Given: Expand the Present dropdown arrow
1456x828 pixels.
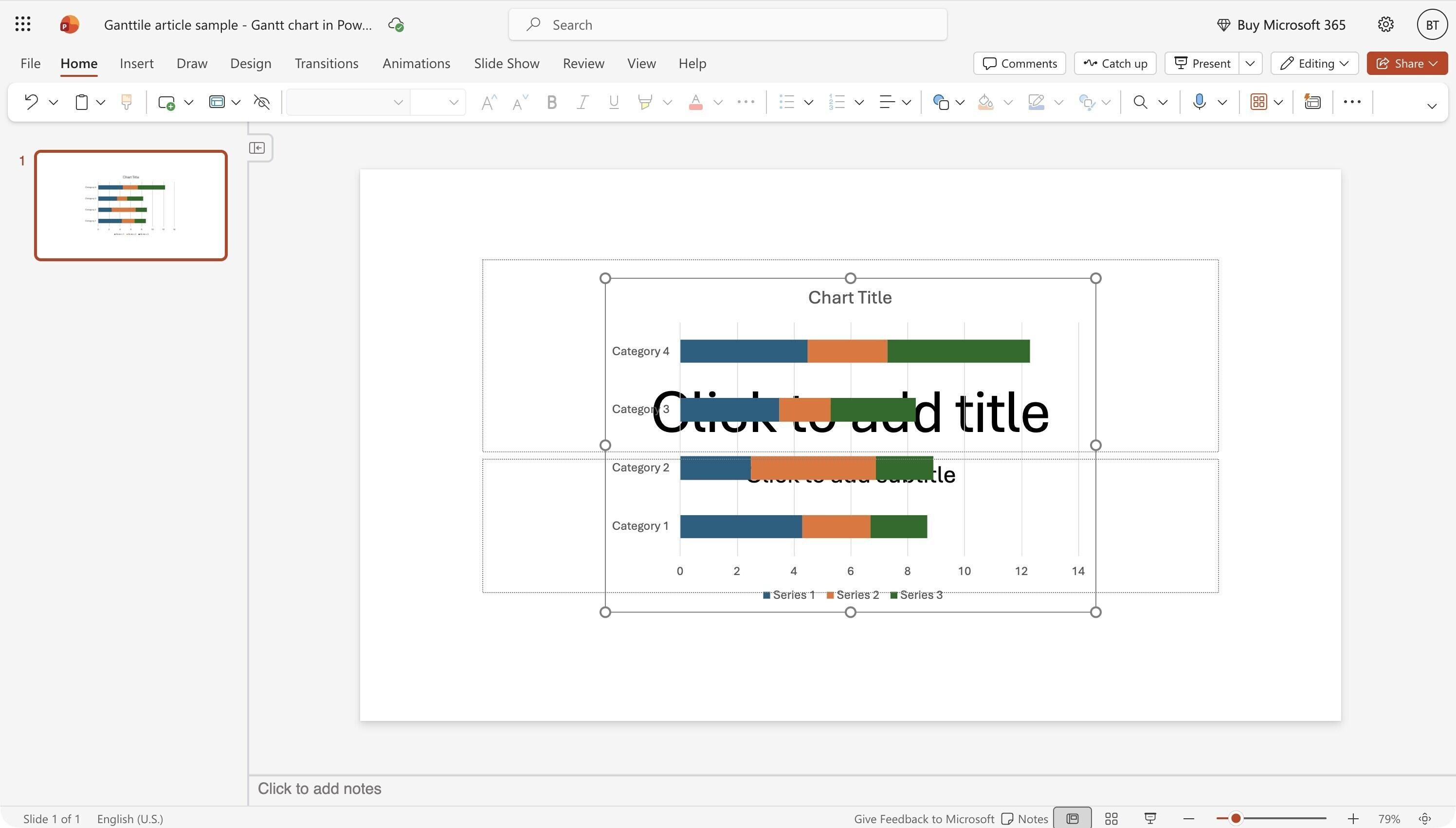Looking at the screenshot, I should pyautogui.click(x=1250, y=64).
